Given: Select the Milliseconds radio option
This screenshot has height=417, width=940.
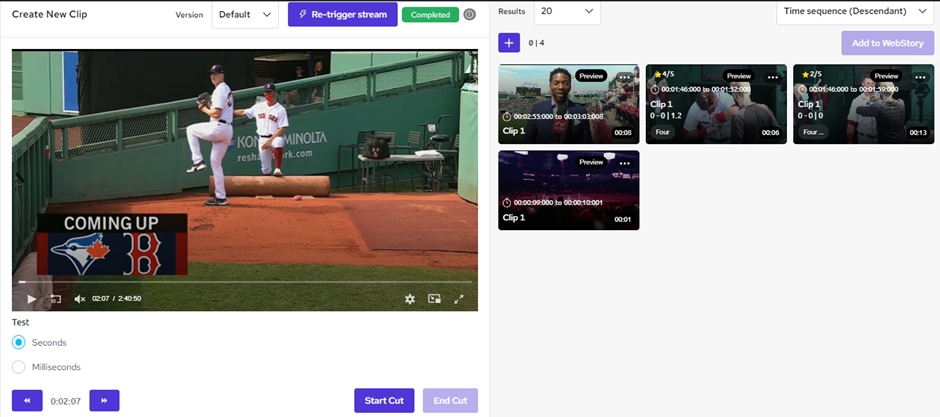Looking at the screenshot, I should click(19, 367).
